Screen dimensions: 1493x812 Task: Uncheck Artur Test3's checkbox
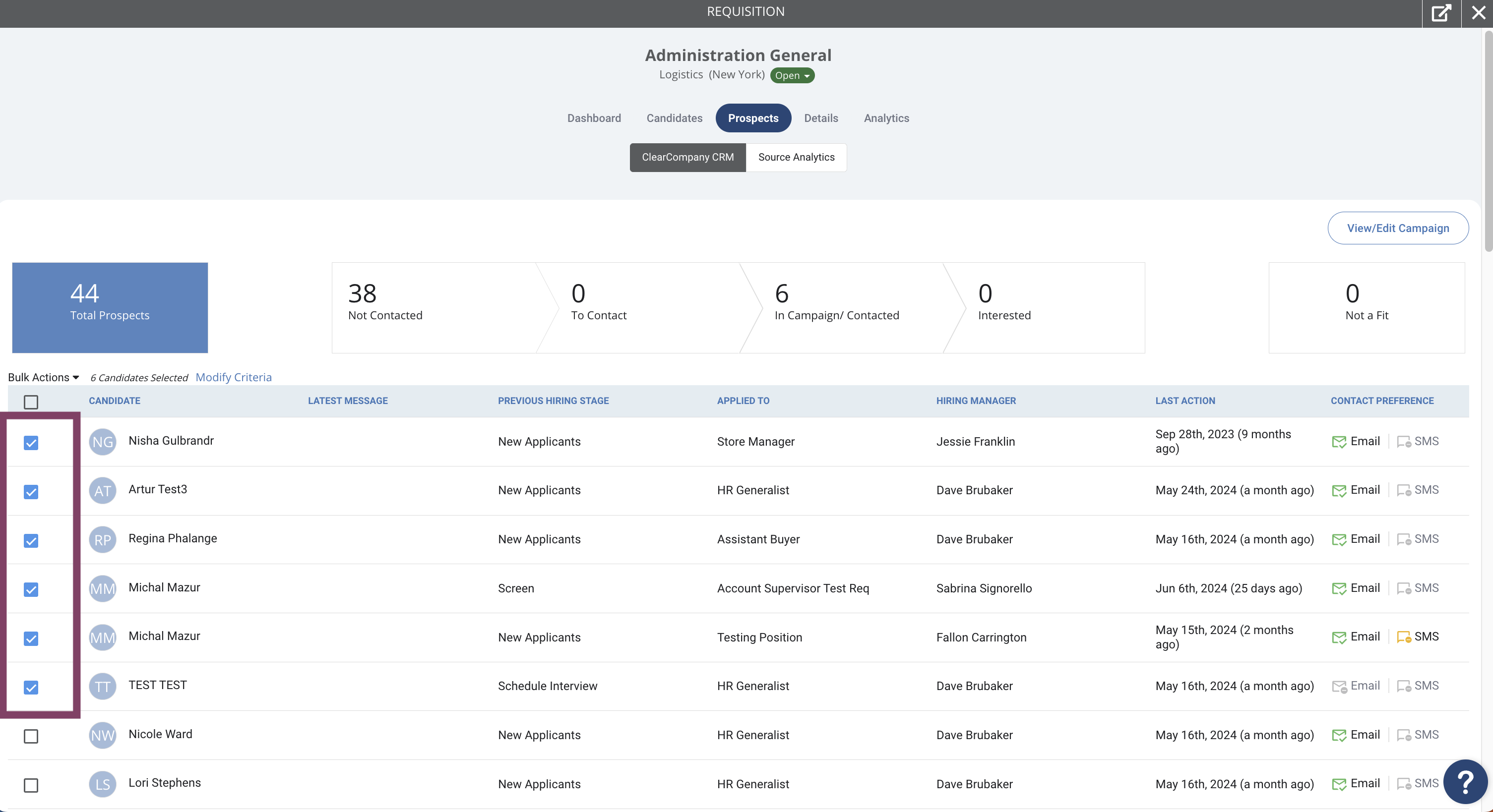[x=31, y=492]
